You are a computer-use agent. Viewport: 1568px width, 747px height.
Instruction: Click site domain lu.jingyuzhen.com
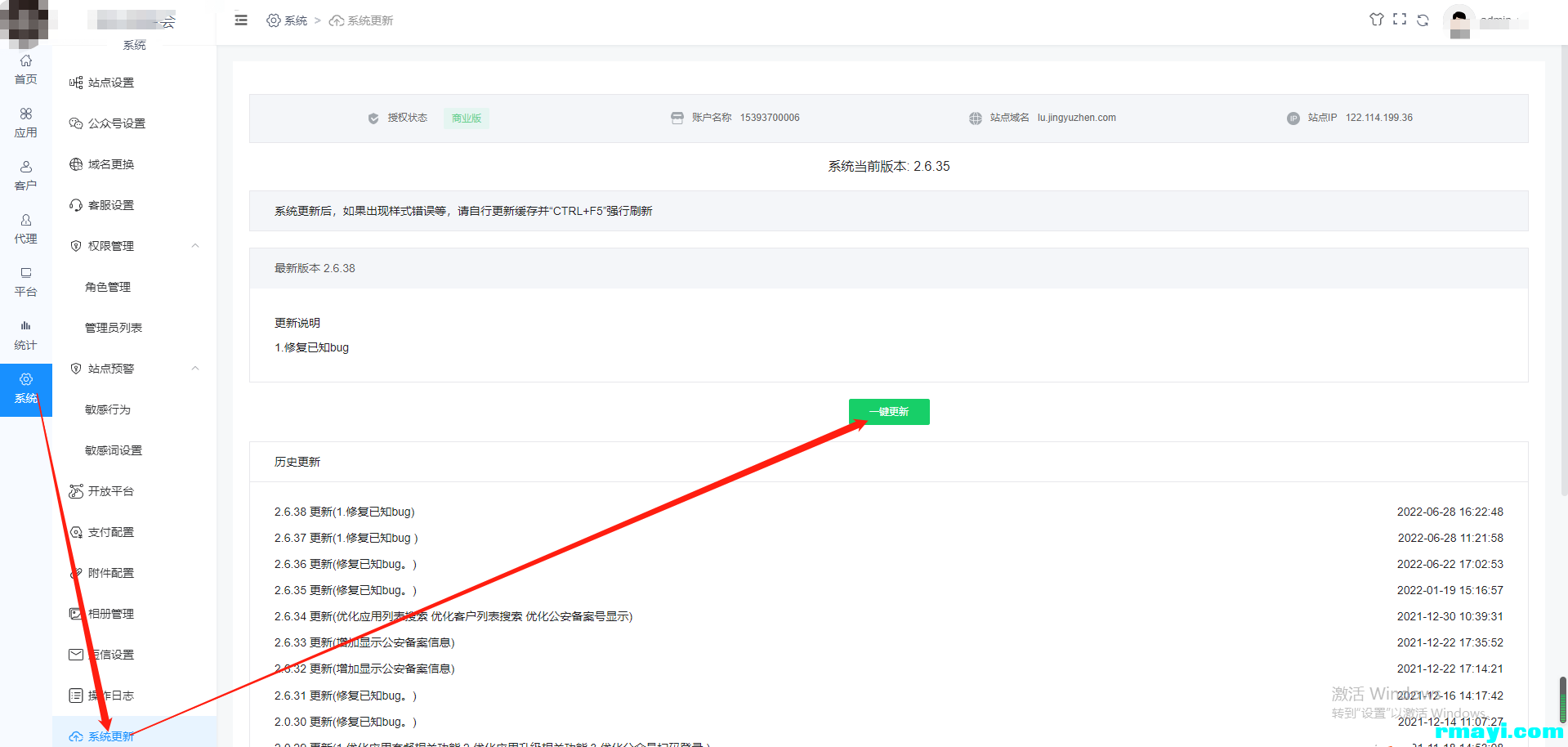click(x=1077, y=118)
